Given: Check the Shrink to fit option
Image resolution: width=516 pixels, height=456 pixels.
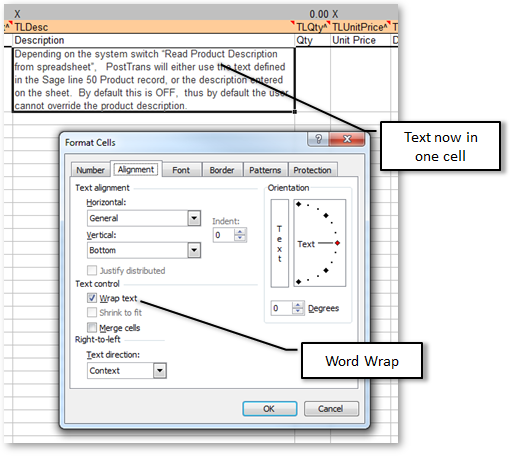Looking at the screenshot, I should (92, 312).
